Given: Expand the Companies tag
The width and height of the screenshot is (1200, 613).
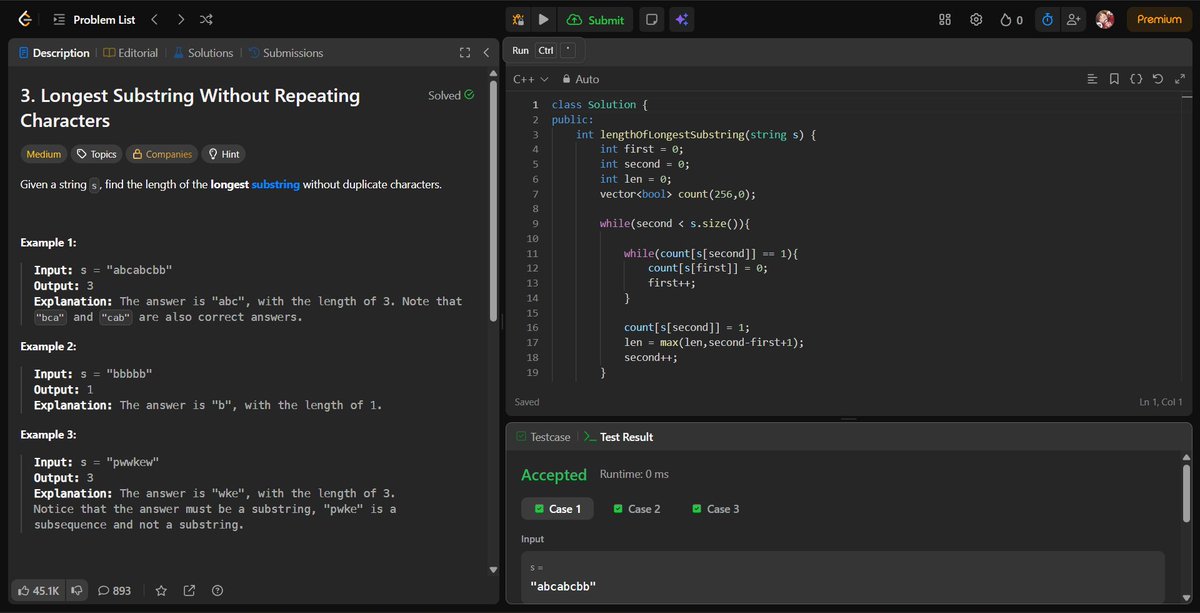Looking at the screenshot, I should (x=162, y=154).
